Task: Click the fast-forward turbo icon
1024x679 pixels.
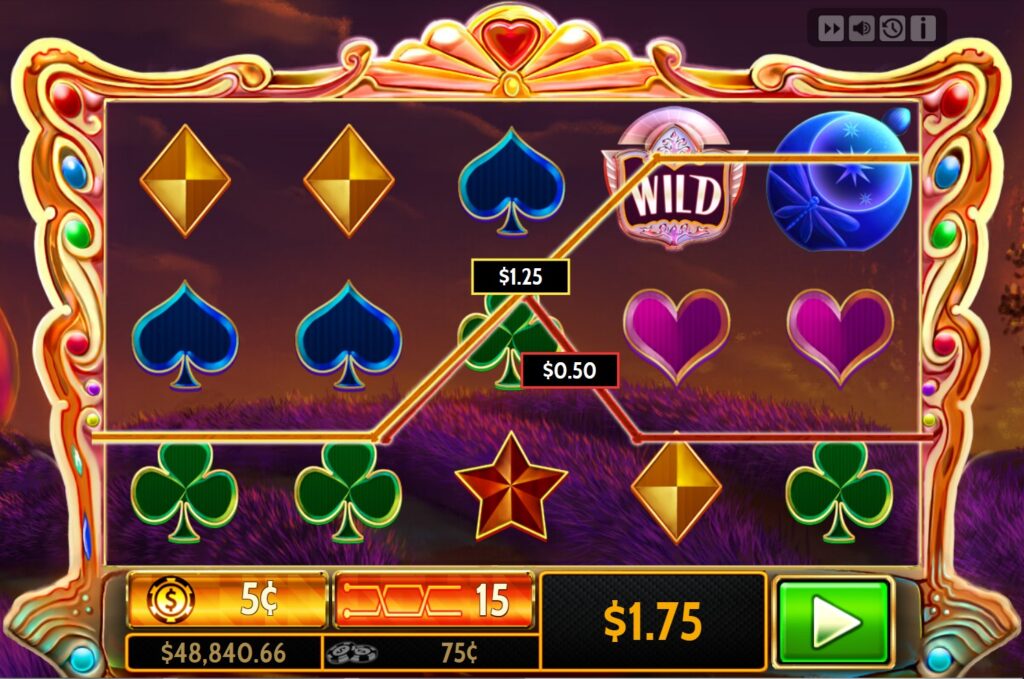Action: pos(831,28)
